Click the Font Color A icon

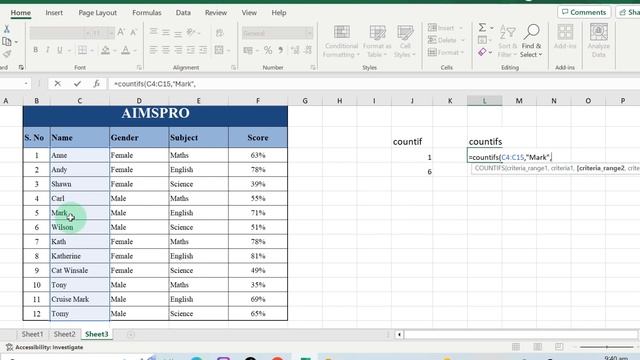point(126,50)
